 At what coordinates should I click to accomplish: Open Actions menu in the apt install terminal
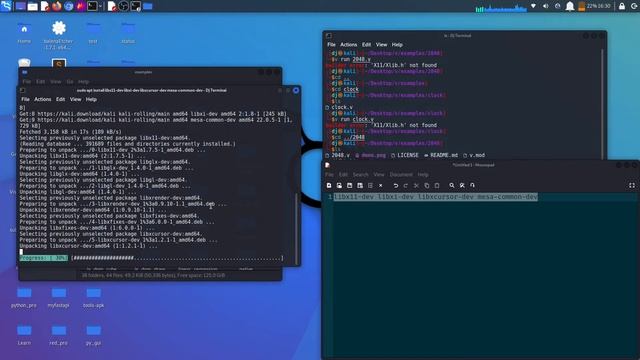click(x=42, y=99)
